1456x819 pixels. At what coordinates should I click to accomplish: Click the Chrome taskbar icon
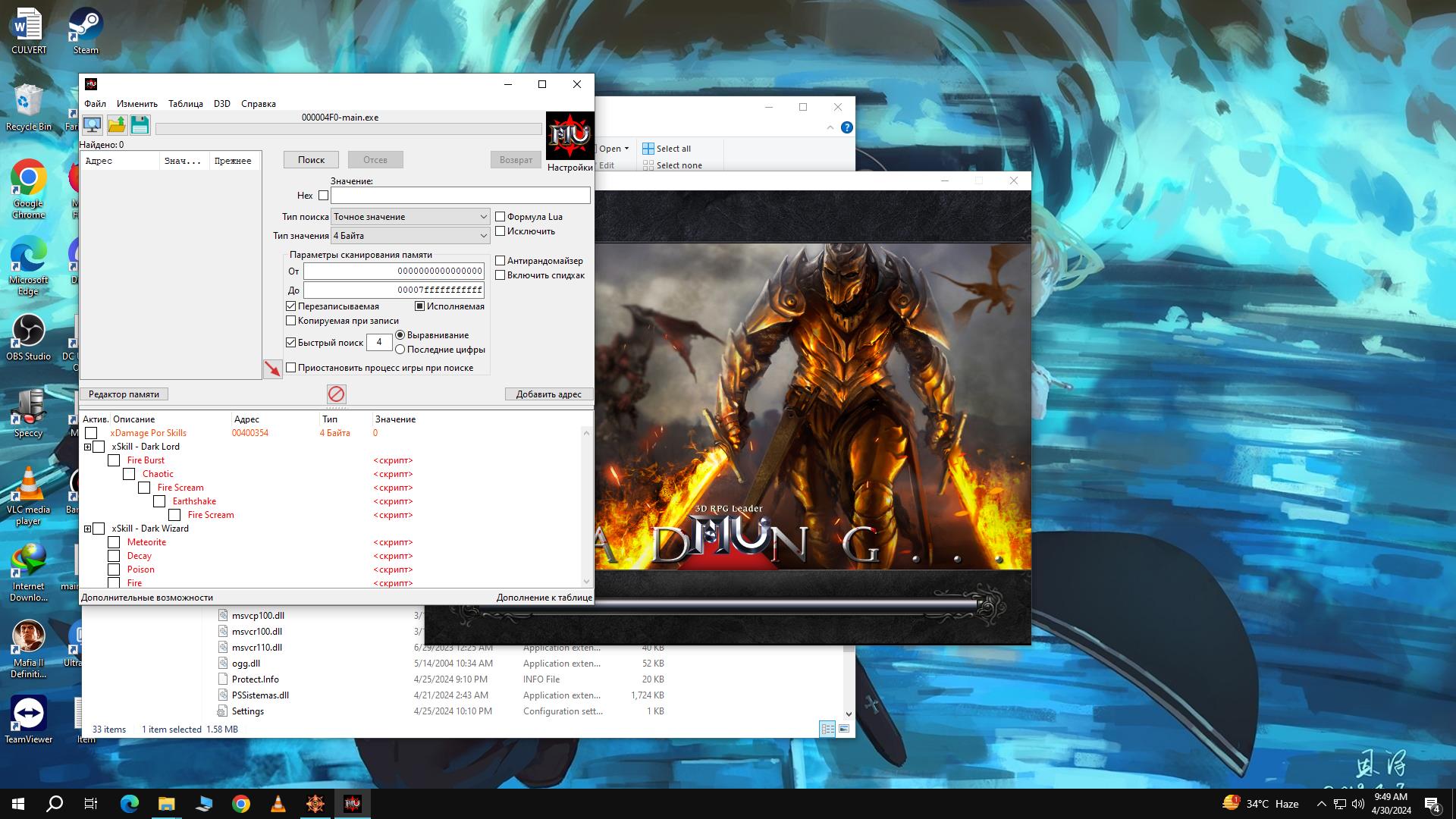coord(241,804)
